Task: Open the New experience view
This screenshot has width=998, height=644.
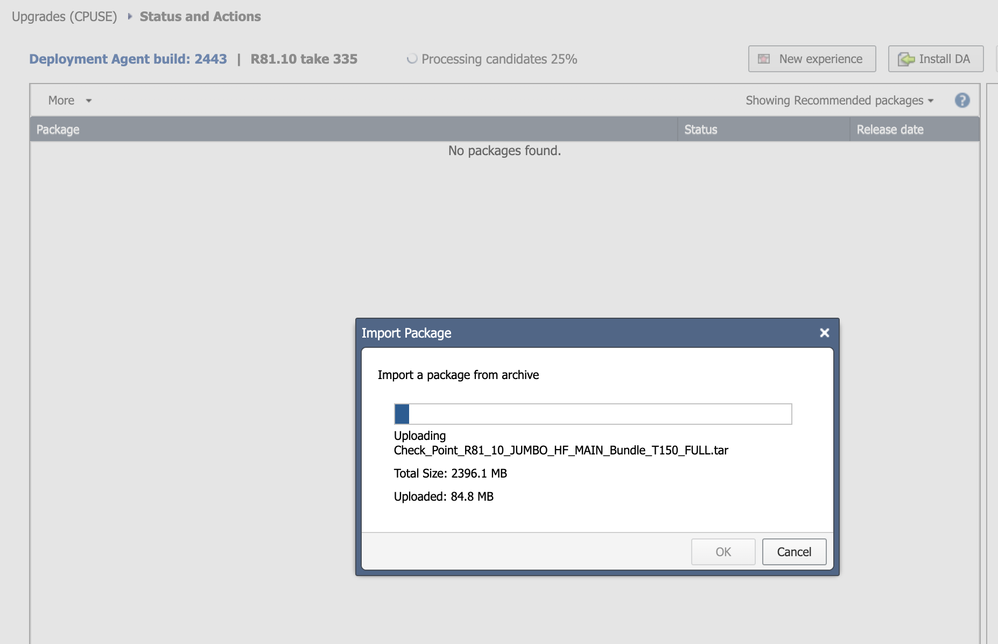Action: point(812,59)
